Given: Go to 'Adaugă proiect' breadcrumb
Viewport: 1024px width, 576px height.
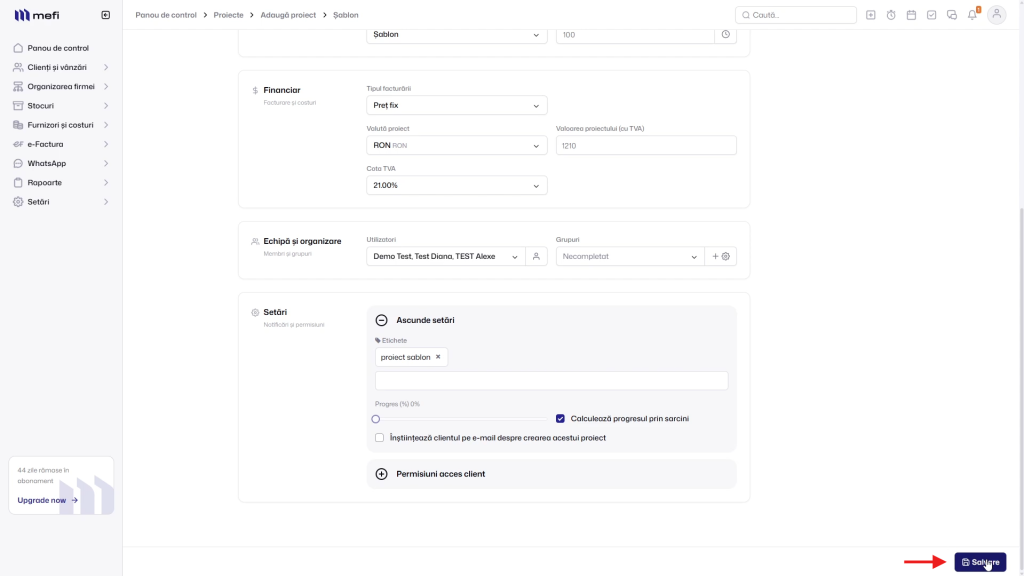Looking at the screenshot, I should click(x=288, y=15).
